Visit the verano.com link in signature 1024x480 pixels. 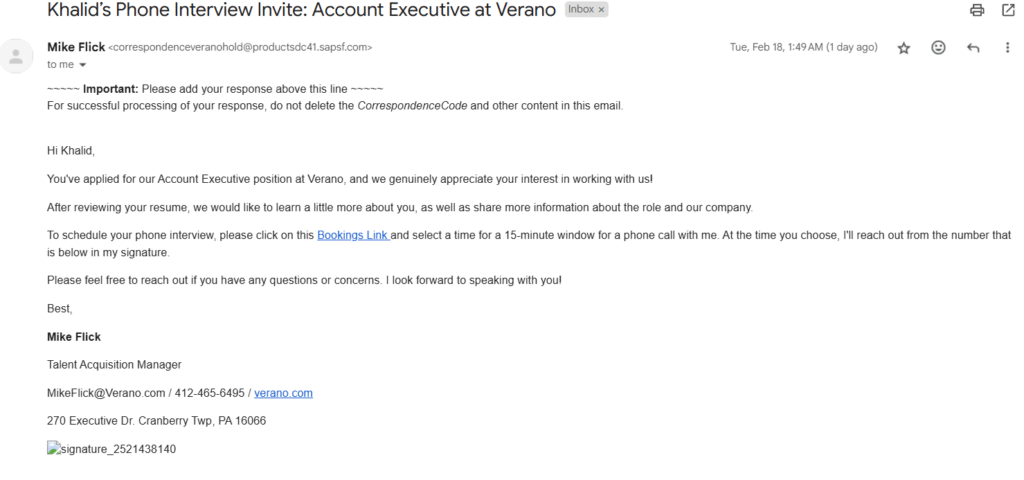[283, 393]
